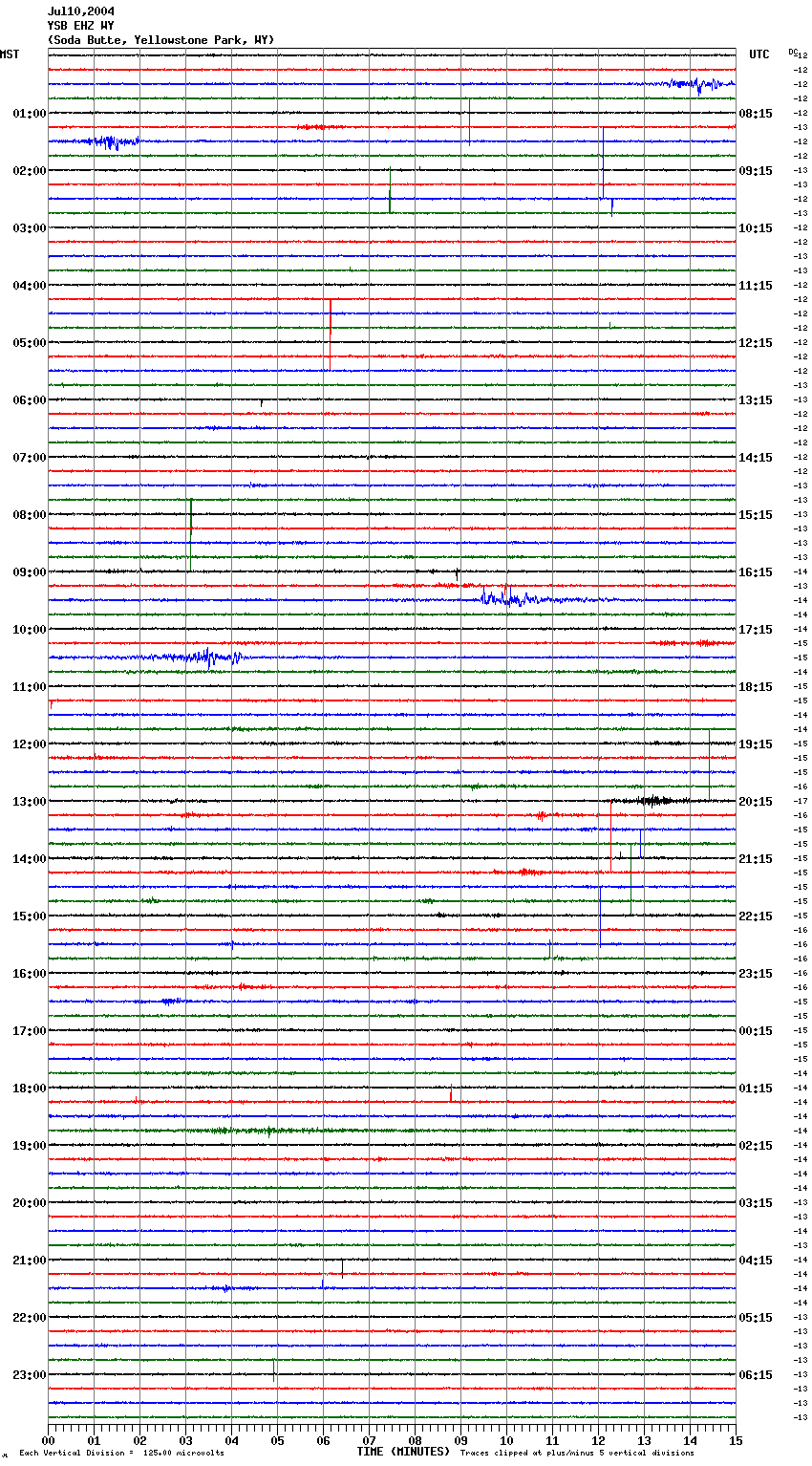
Task: Click the TIME (MINUTES) axis title
Action: click(x=403, y=1452)
